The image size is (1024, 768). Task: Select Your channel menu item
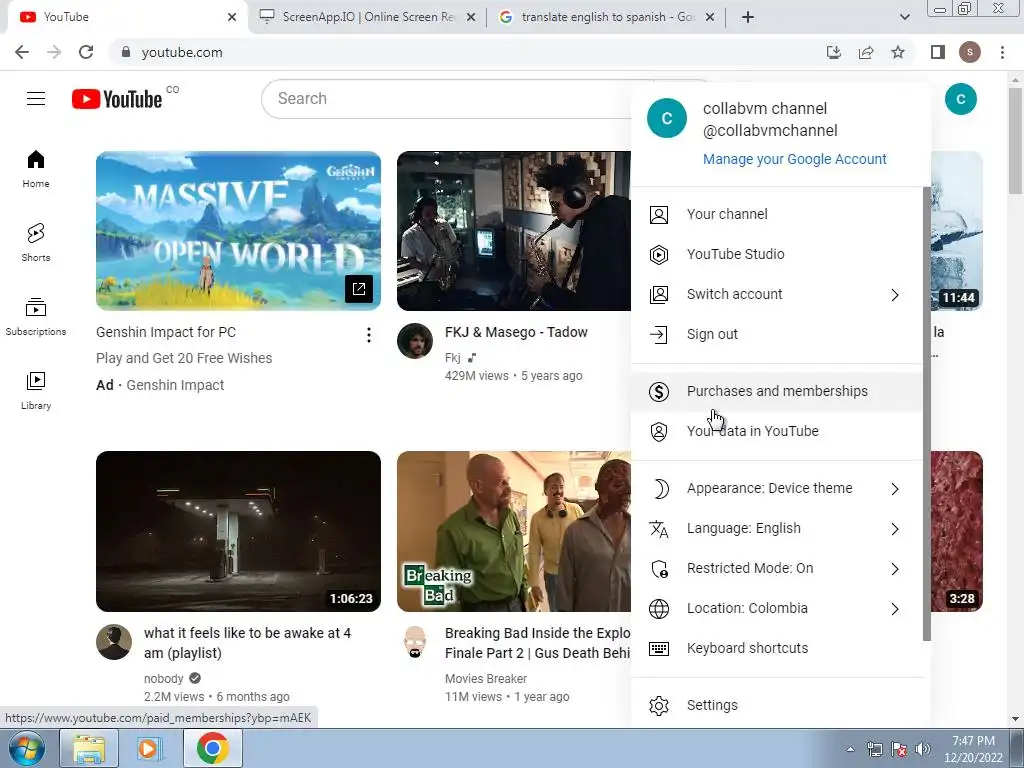(776, 214)
